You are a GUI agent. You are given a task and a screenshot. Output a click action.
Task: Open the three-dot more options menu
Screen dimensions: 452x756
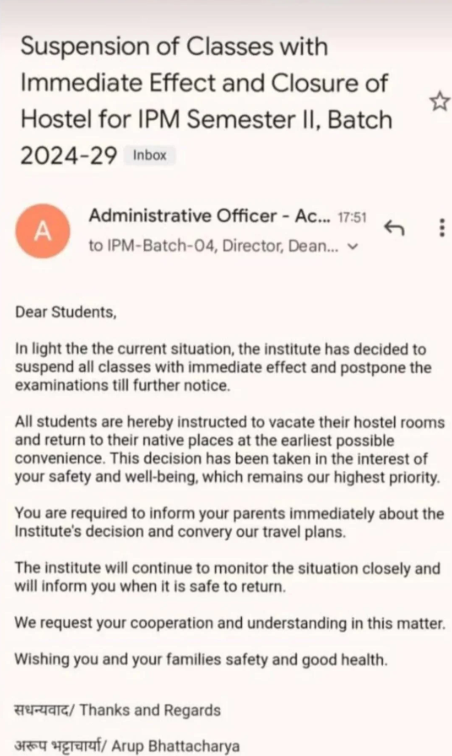pos(441,228)
